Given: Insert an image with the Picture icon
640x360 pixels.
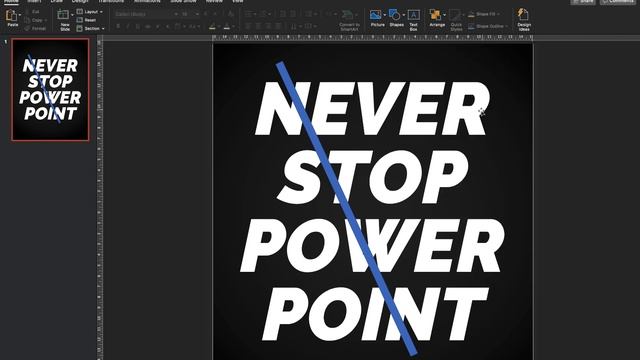Looking at the screenshot, I should (376, 15).
